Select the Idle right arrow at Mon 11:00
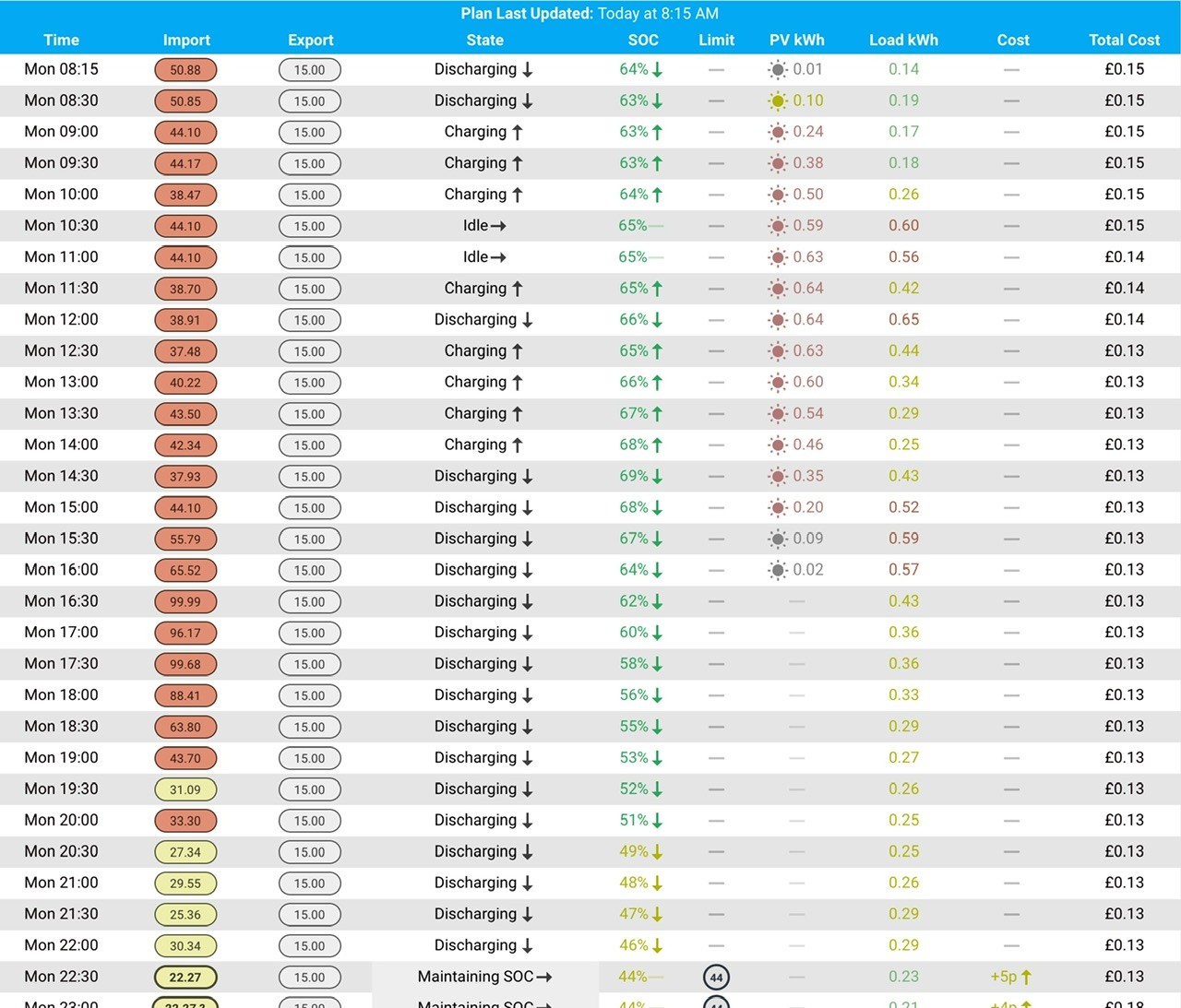The height and width of the screenshot is (1008, 1181). coord(498,257)
